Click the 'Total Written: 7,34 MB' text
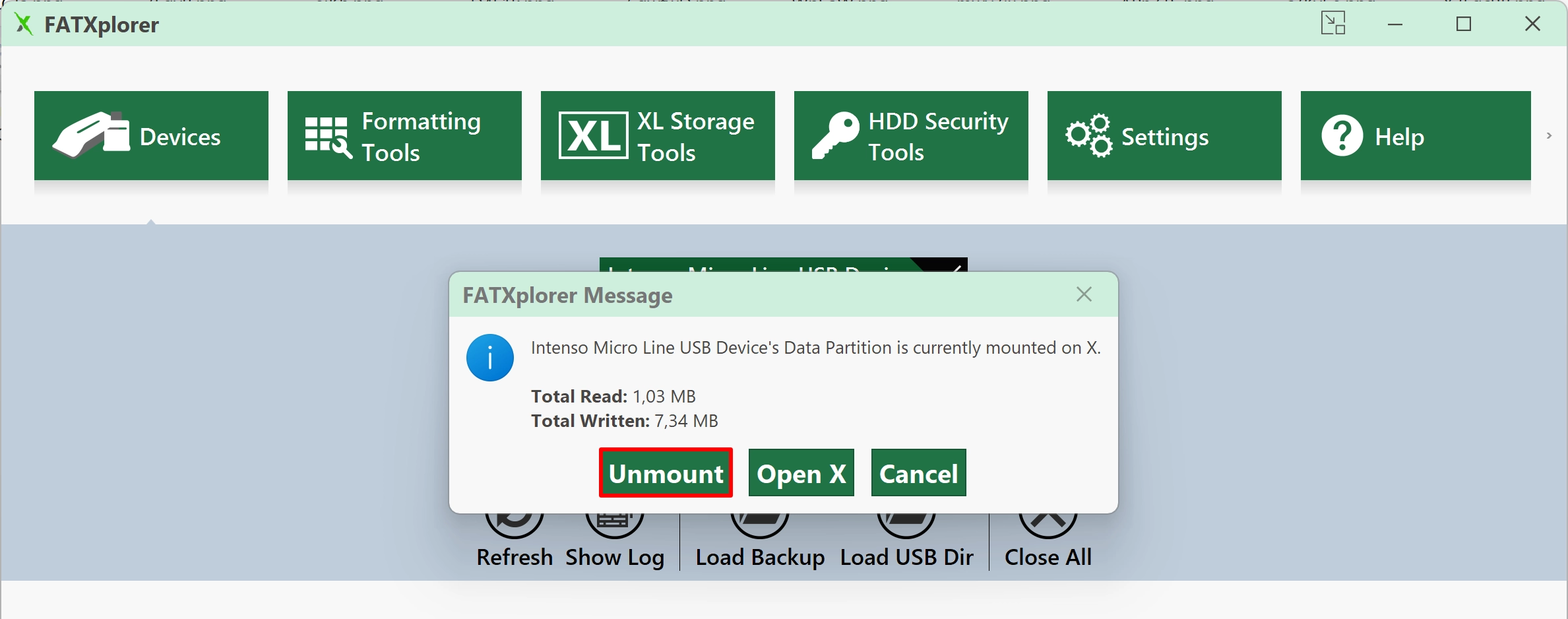Screen dimensions: 1568x619 (625, 421)
